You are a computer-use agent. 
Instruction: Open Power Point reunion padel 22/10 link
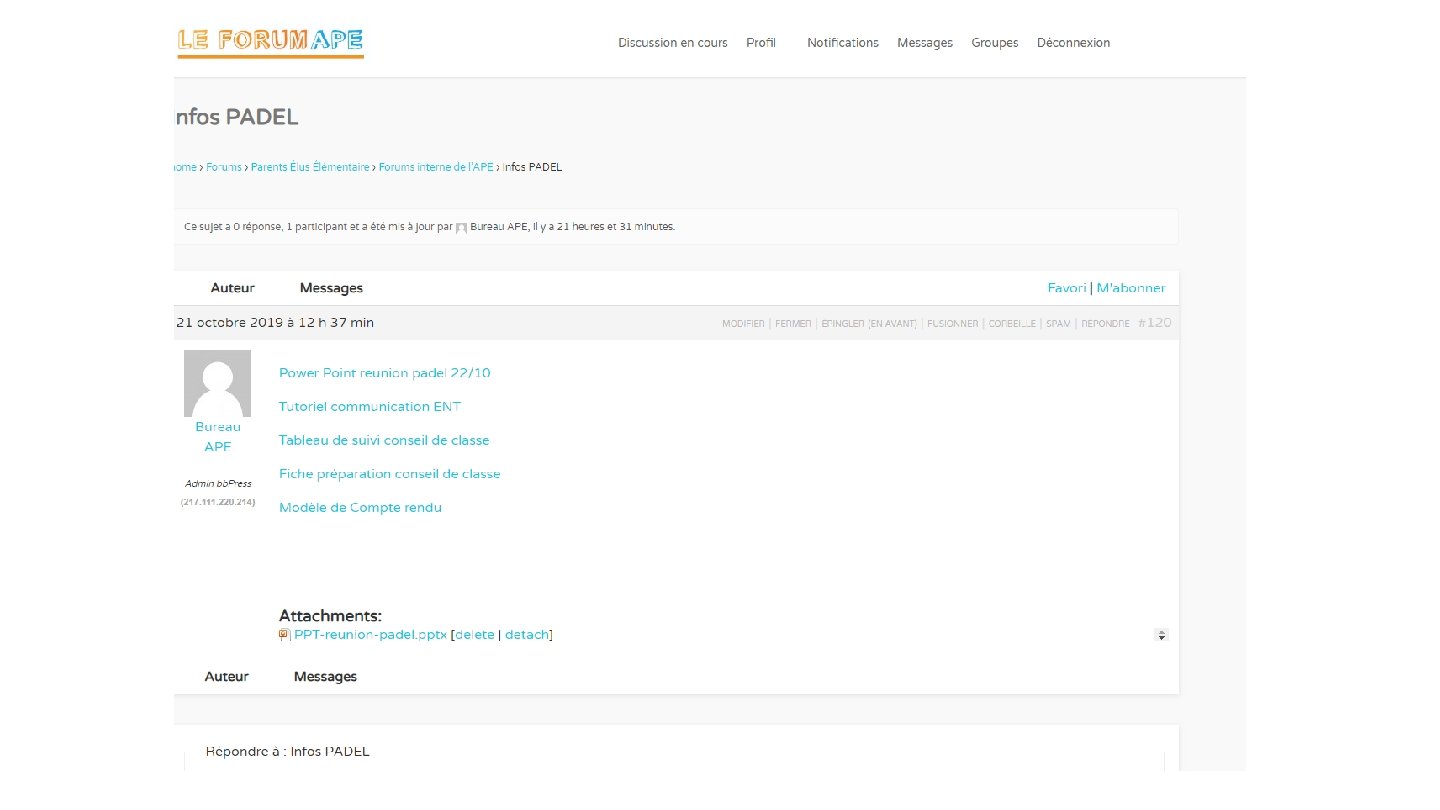click(385, 373)
